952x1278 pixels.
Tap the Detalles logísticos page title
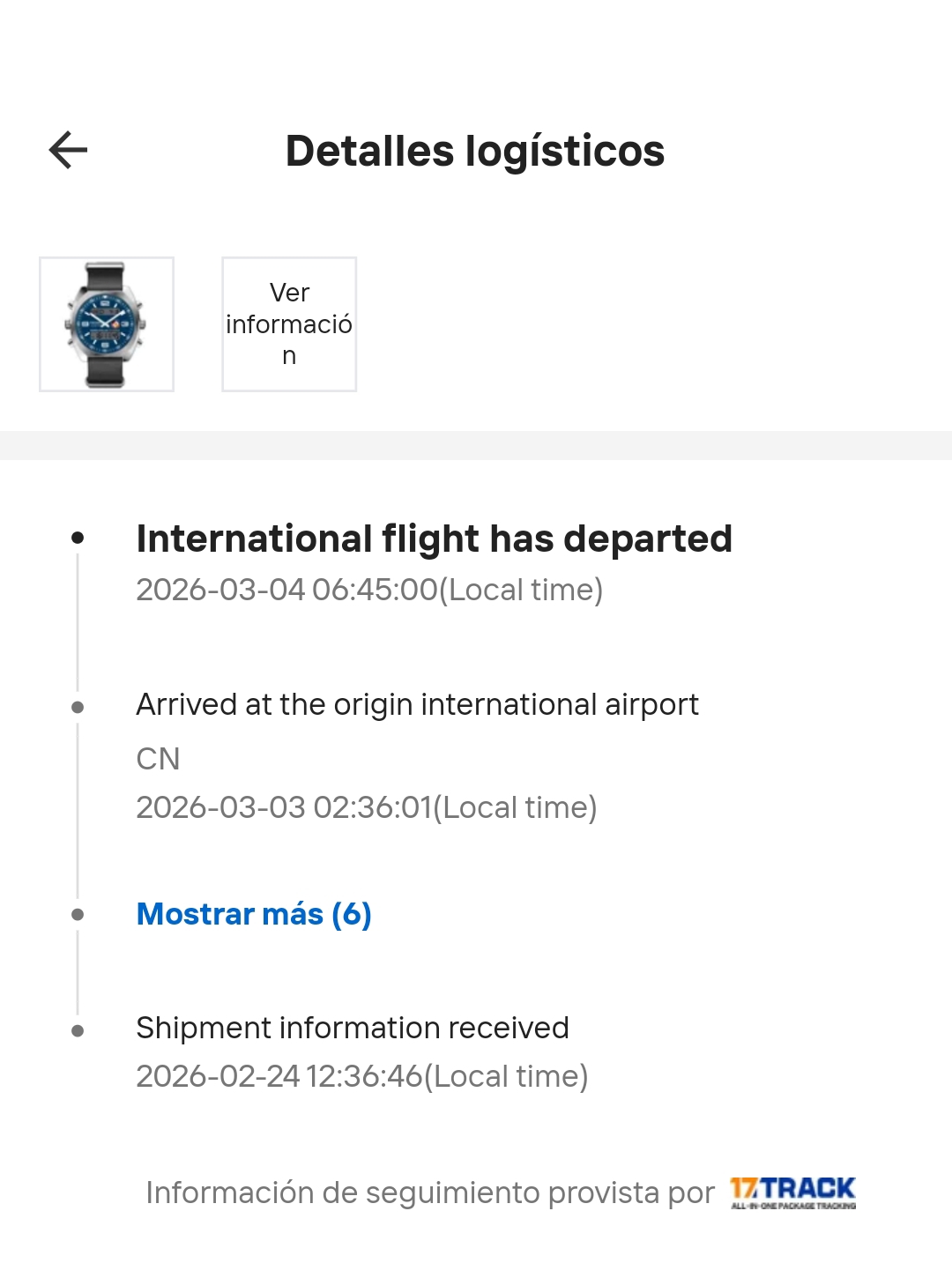pos(475,151)
